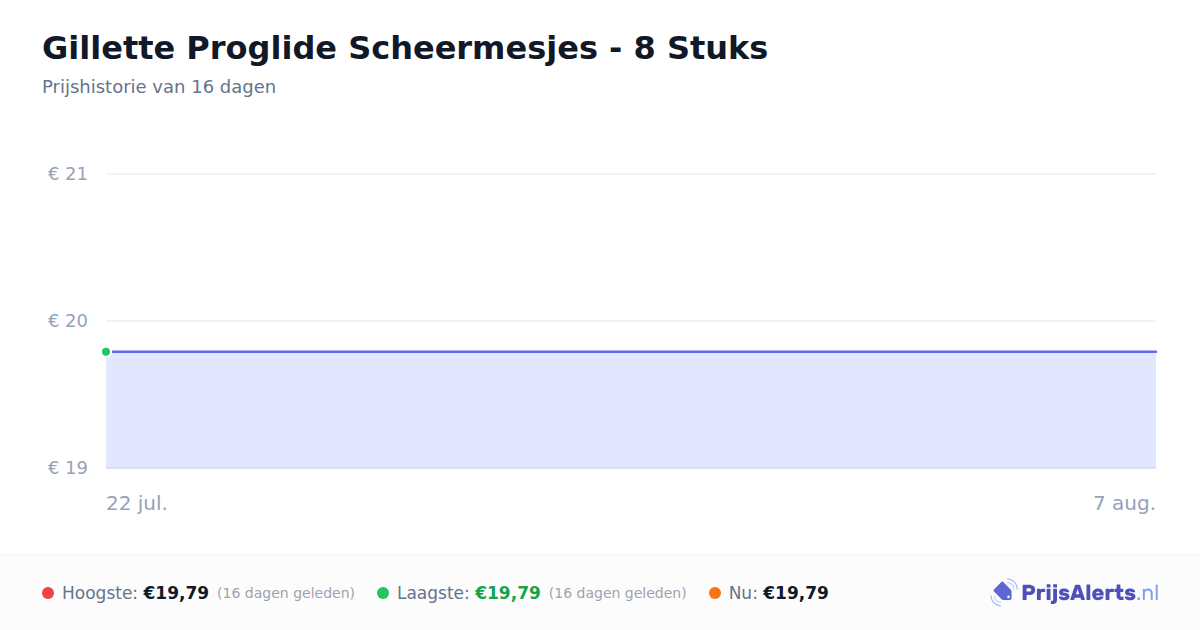
Task: Click the orange dot beside Nu
Action: pyautogui.click(x=715, y=593)
